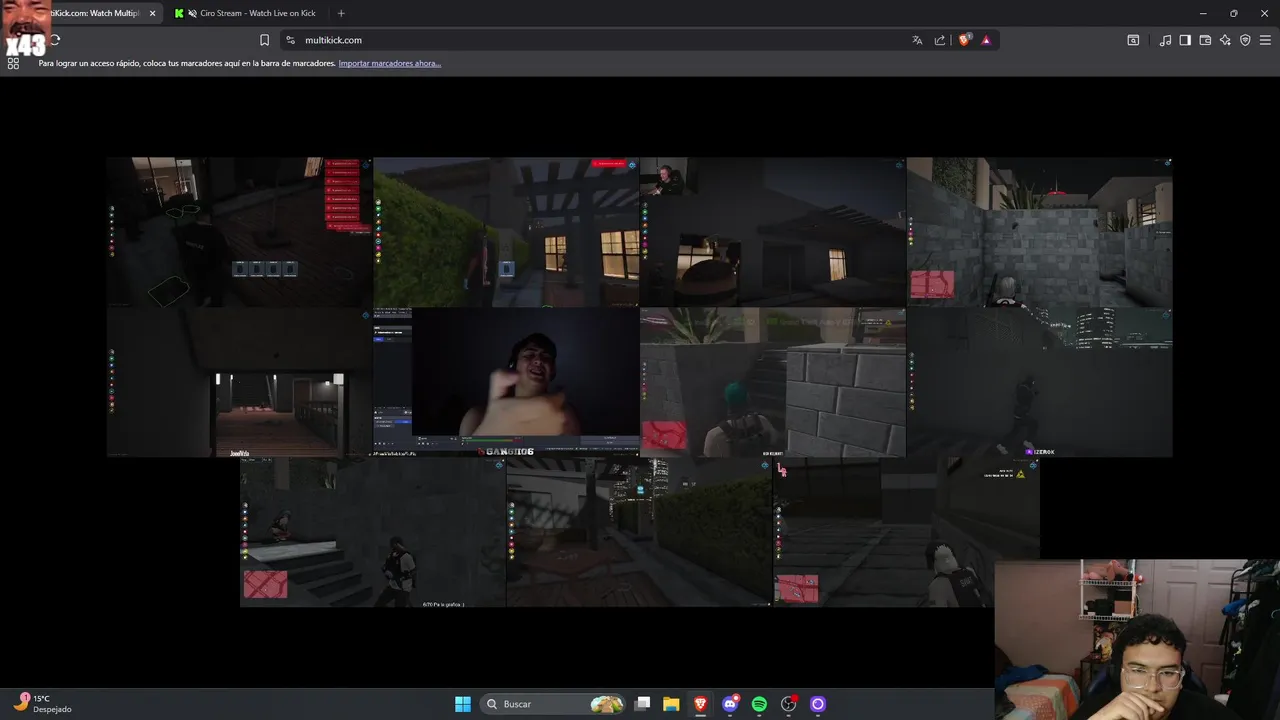Reload the multikick.com page
This screenshot has height=720, width=1280.
[x=55, y=40]
